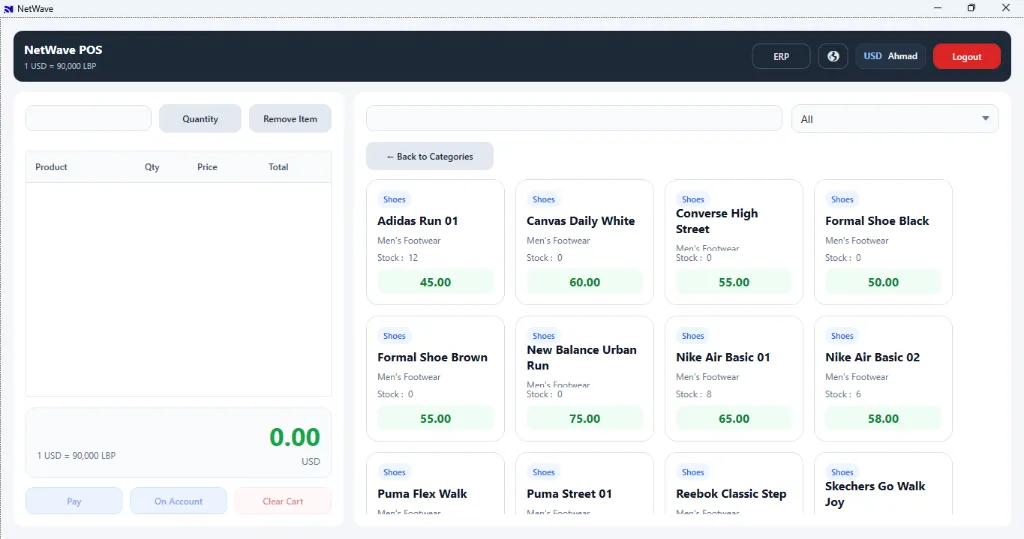Click the 75.00 price on New Balance Urban Run

coord(584,419)
